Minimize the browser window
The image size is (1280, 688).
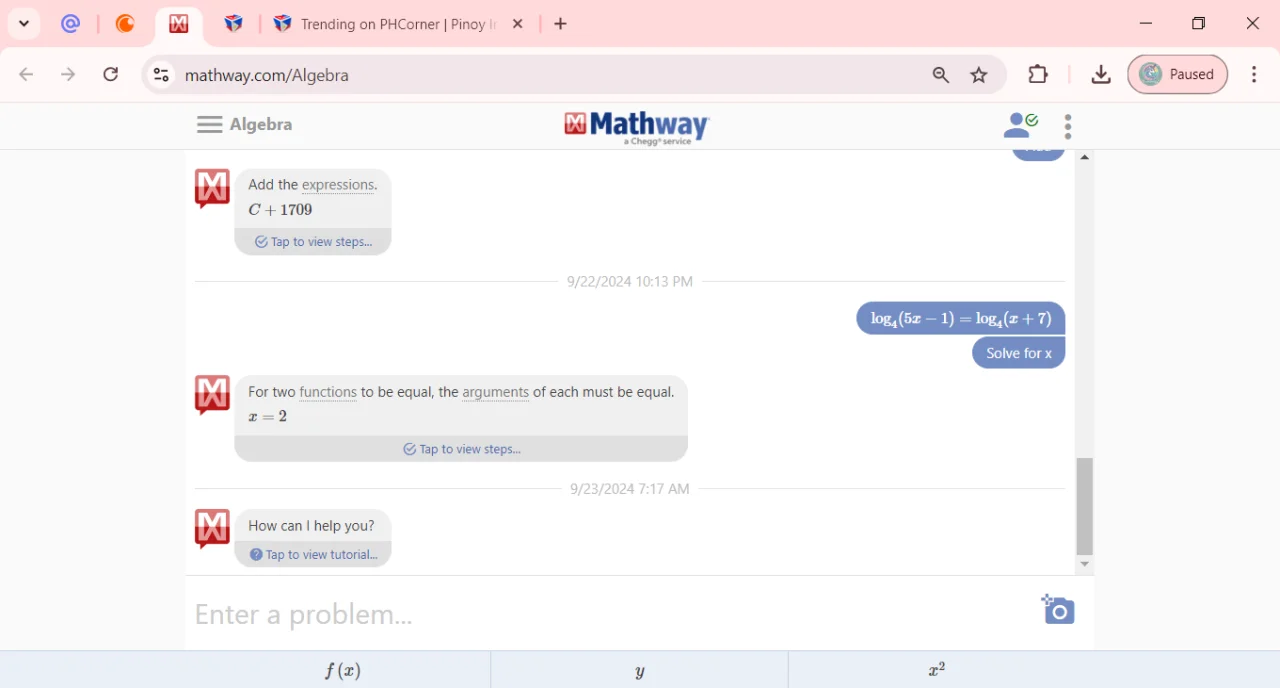tap(1146, 23)
